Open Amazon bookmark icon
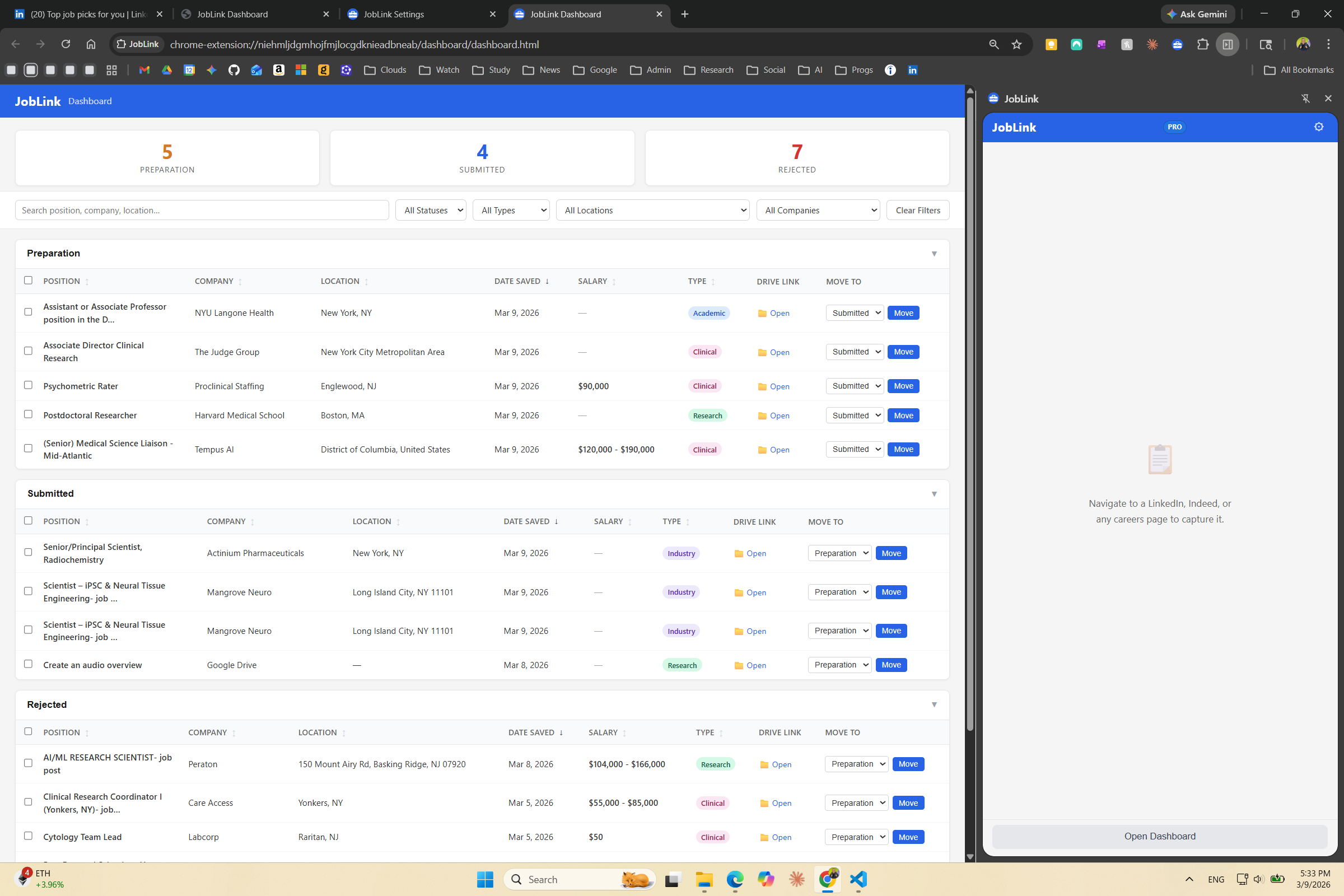Image resolution: width=1344 pixels, height=896 pixels. click(278, 69)
